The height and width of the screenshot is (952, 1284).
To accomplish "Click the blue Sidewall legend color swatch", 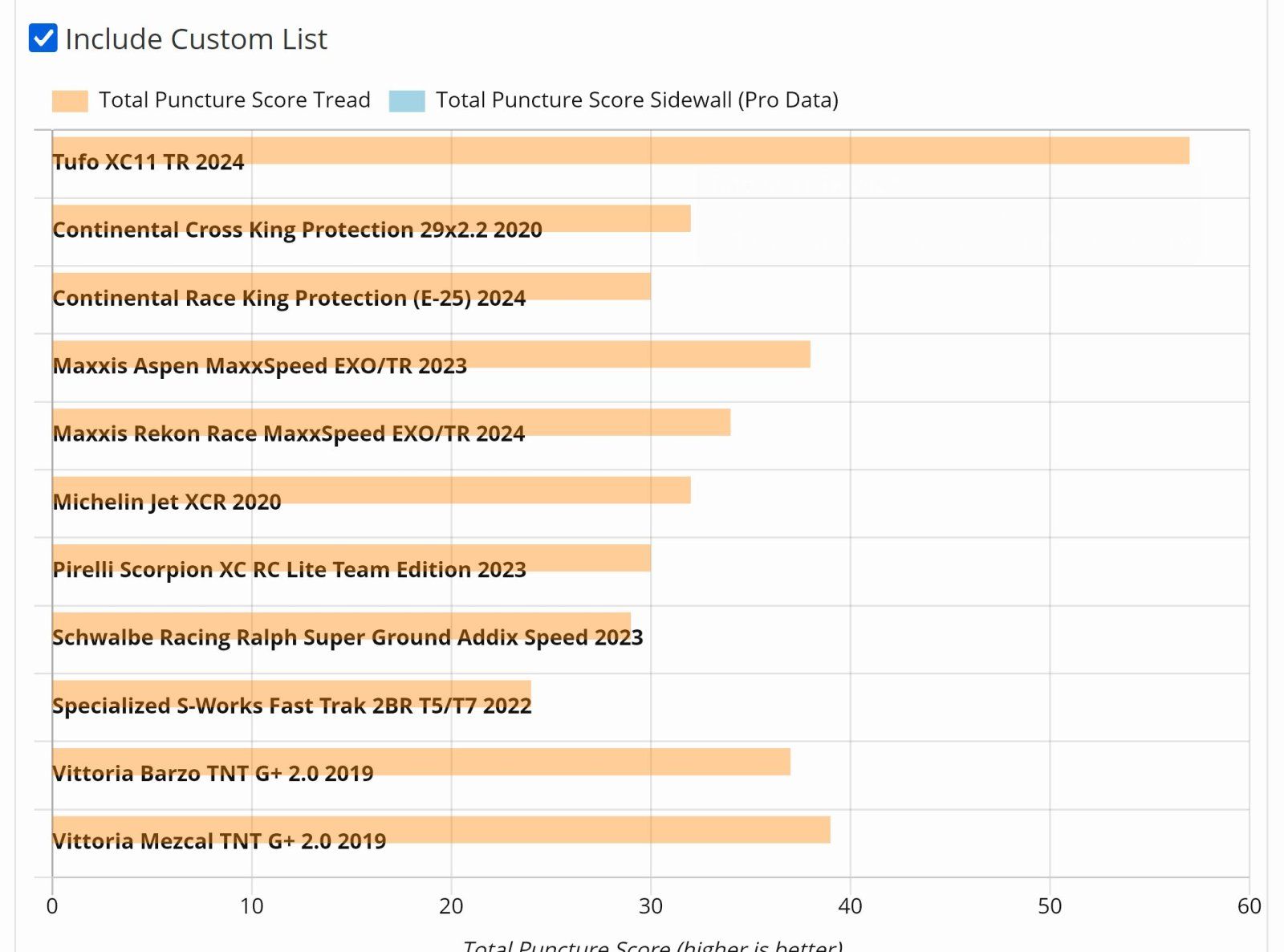I will [407, 100].
